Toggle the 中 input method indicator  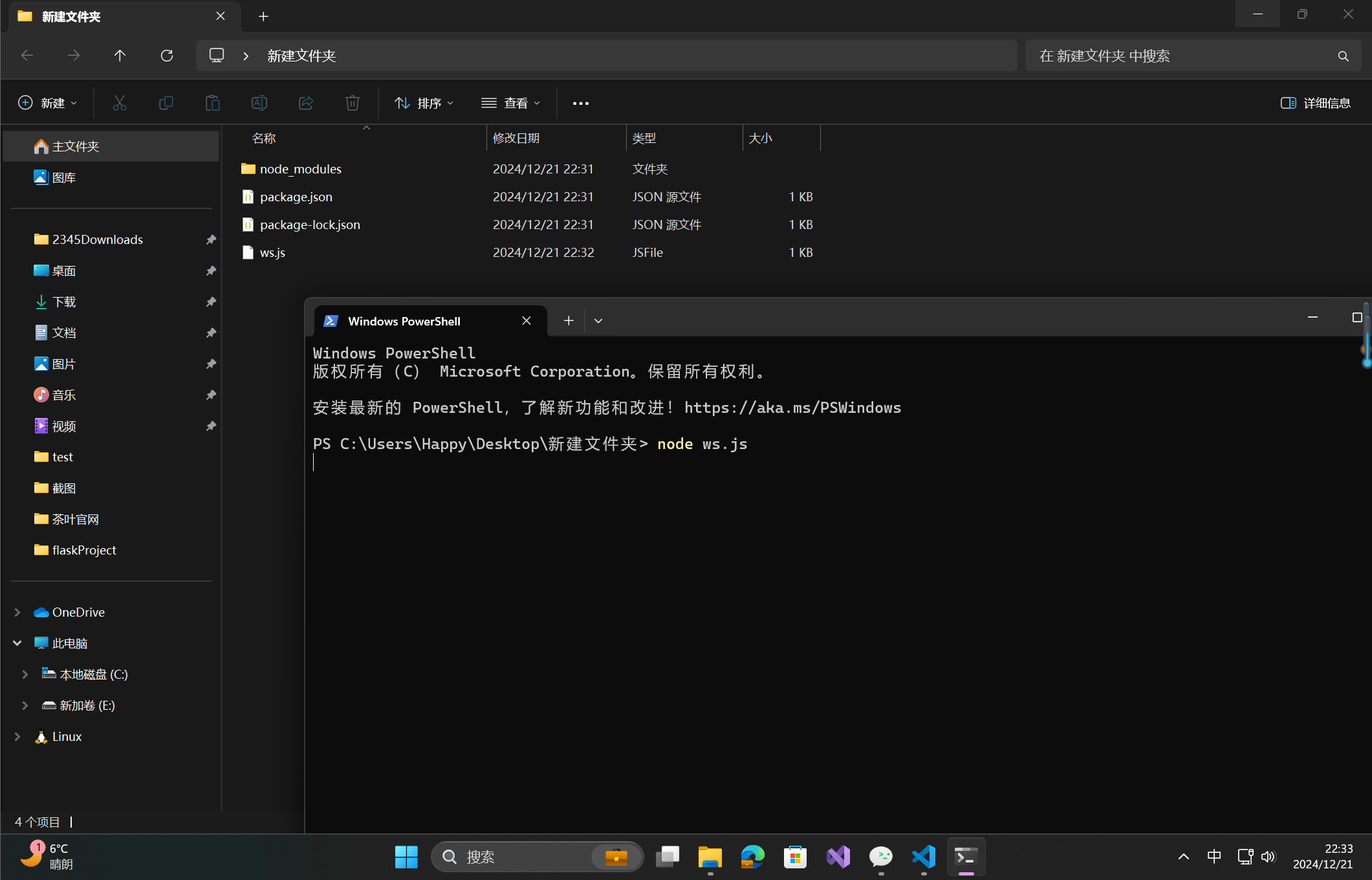pyautogui.click(x=1214, y=856)
